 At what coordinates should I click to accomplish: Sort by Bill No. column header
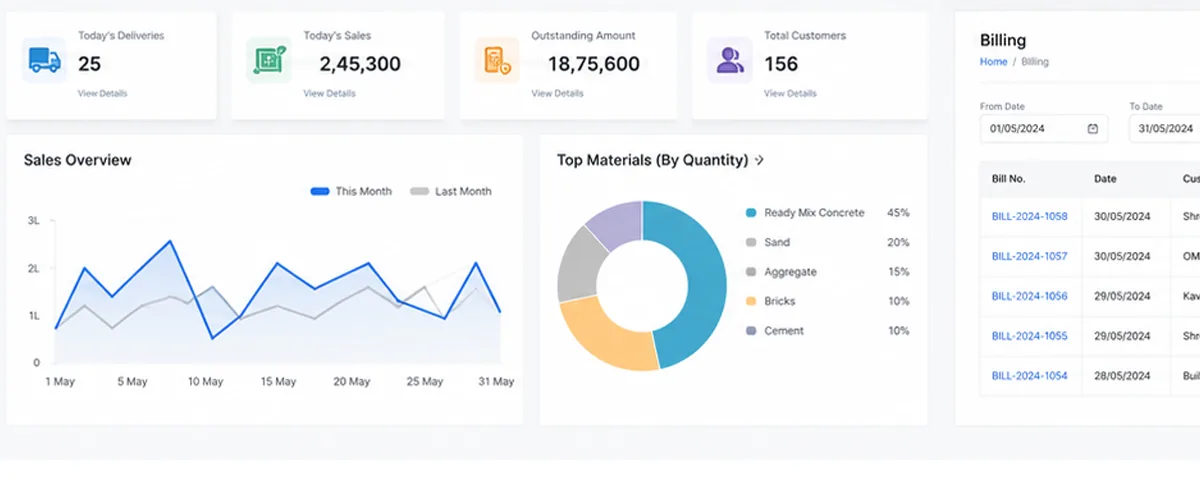click(x=1009, y=179)
